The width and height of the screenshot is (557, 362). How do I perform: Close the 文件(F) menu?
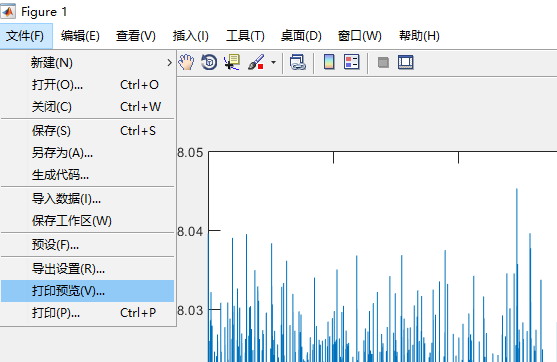coord(26,36)
